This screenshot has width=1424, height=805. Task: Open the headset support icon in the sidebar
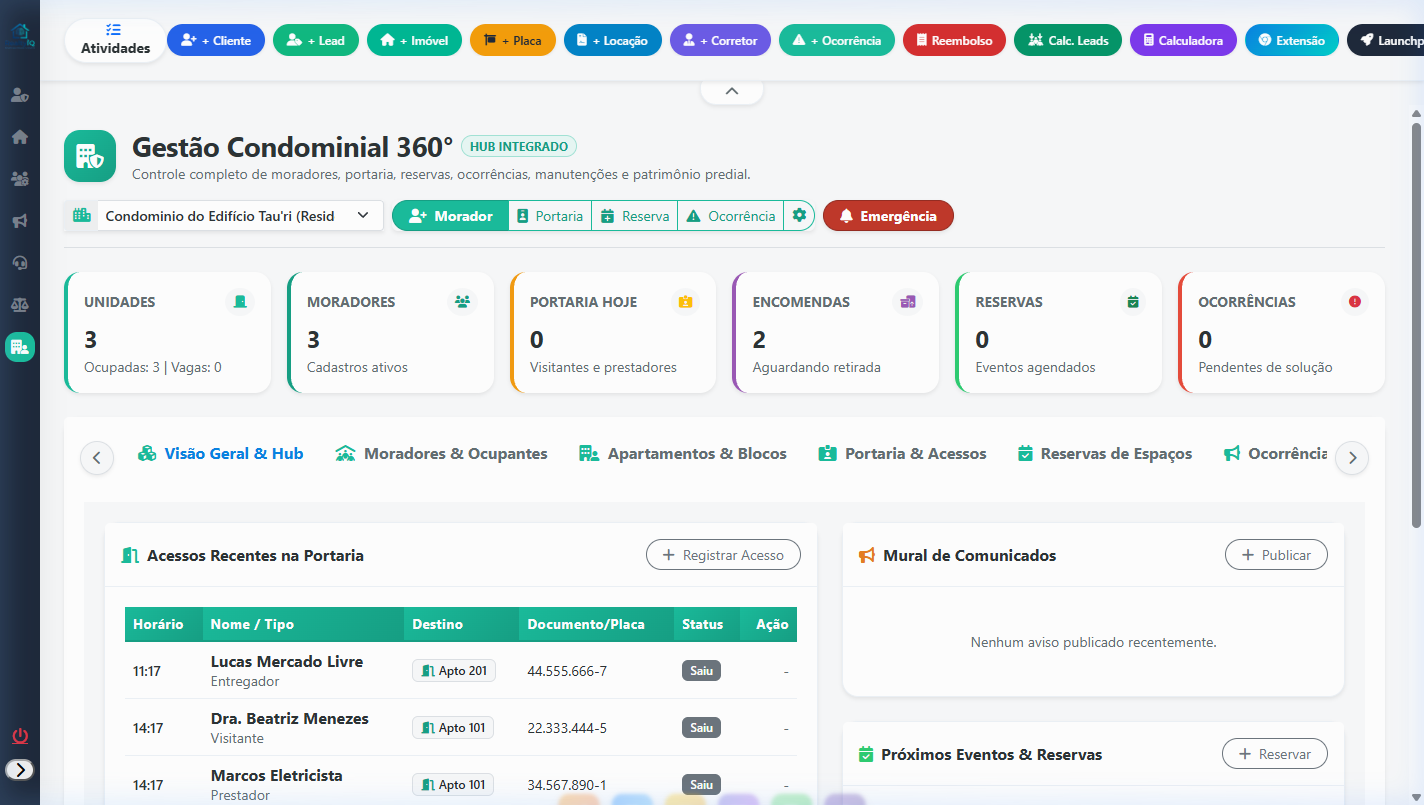[20, 263]
